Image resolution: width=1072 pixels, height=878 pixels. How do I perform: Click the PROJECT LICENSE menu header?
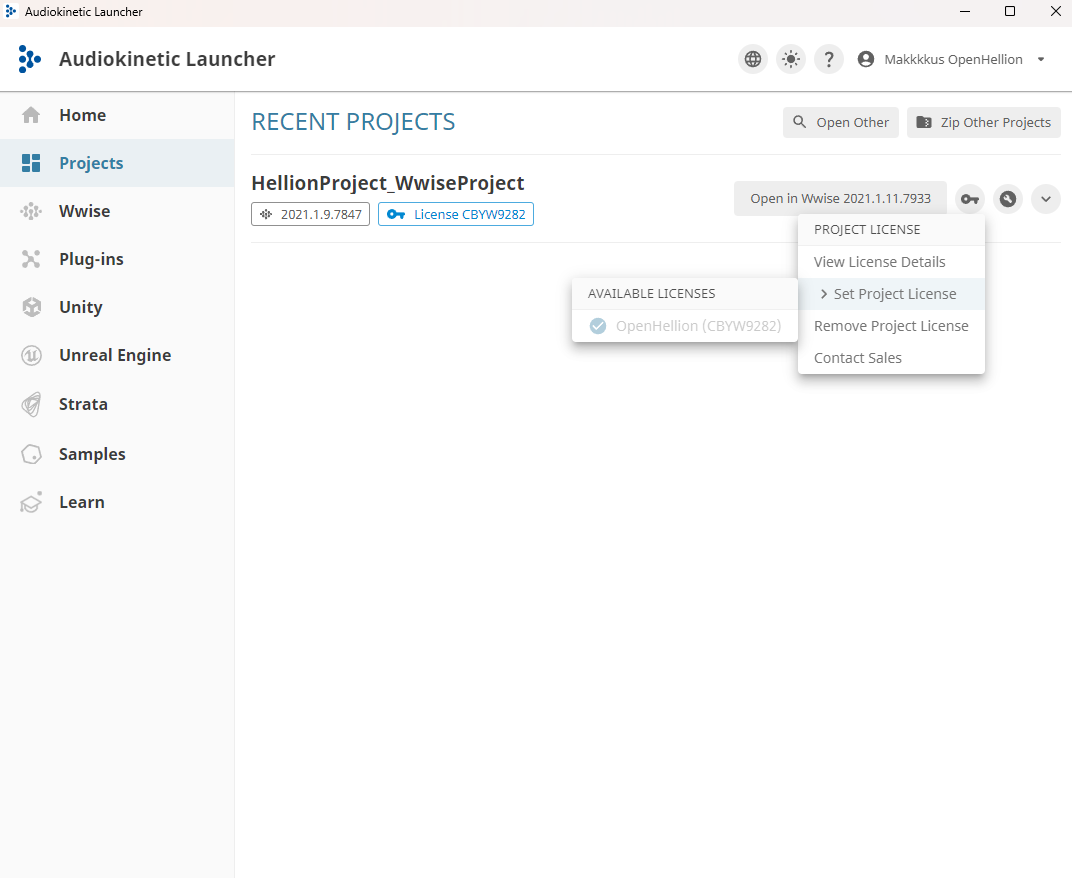(867, 230)
